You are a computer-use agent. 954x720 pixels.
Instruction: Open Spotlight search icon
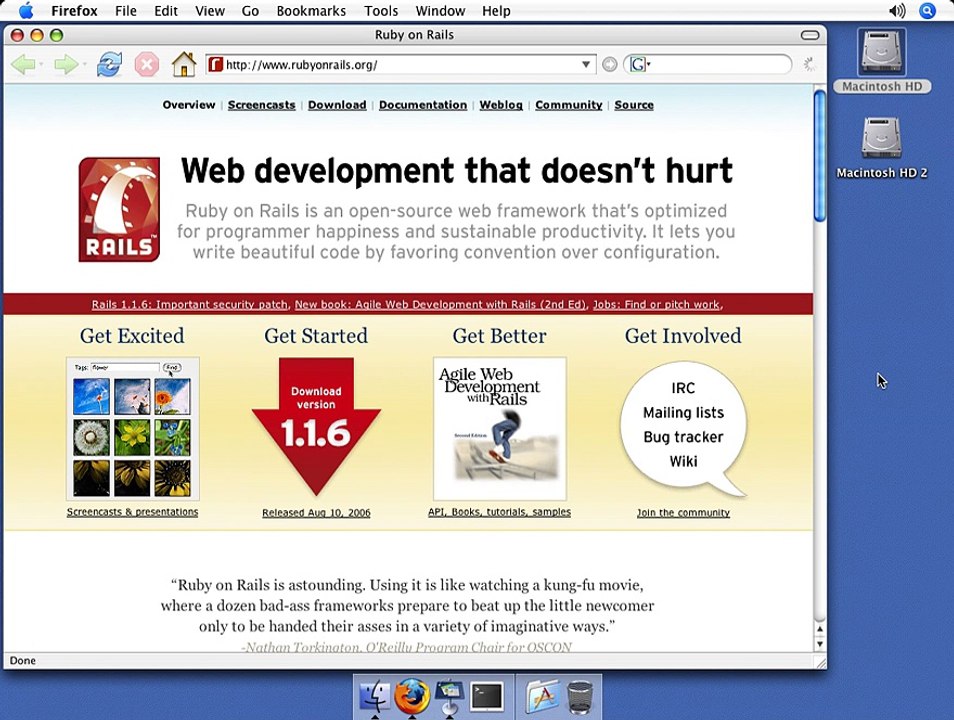(x=927, y=11)
